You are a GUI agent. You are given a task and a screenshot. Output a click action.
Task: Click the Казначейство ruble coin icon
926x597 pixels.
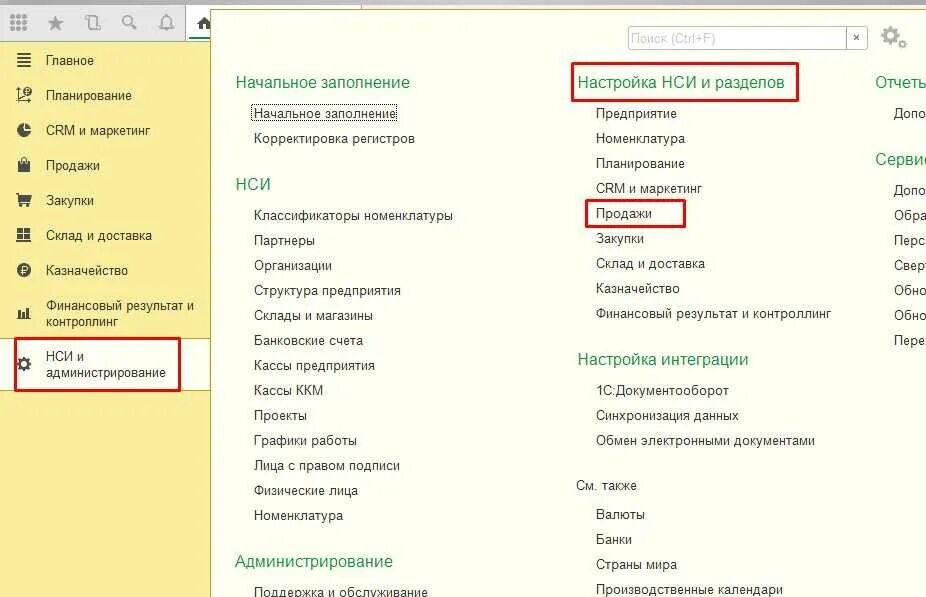(24, 270)
